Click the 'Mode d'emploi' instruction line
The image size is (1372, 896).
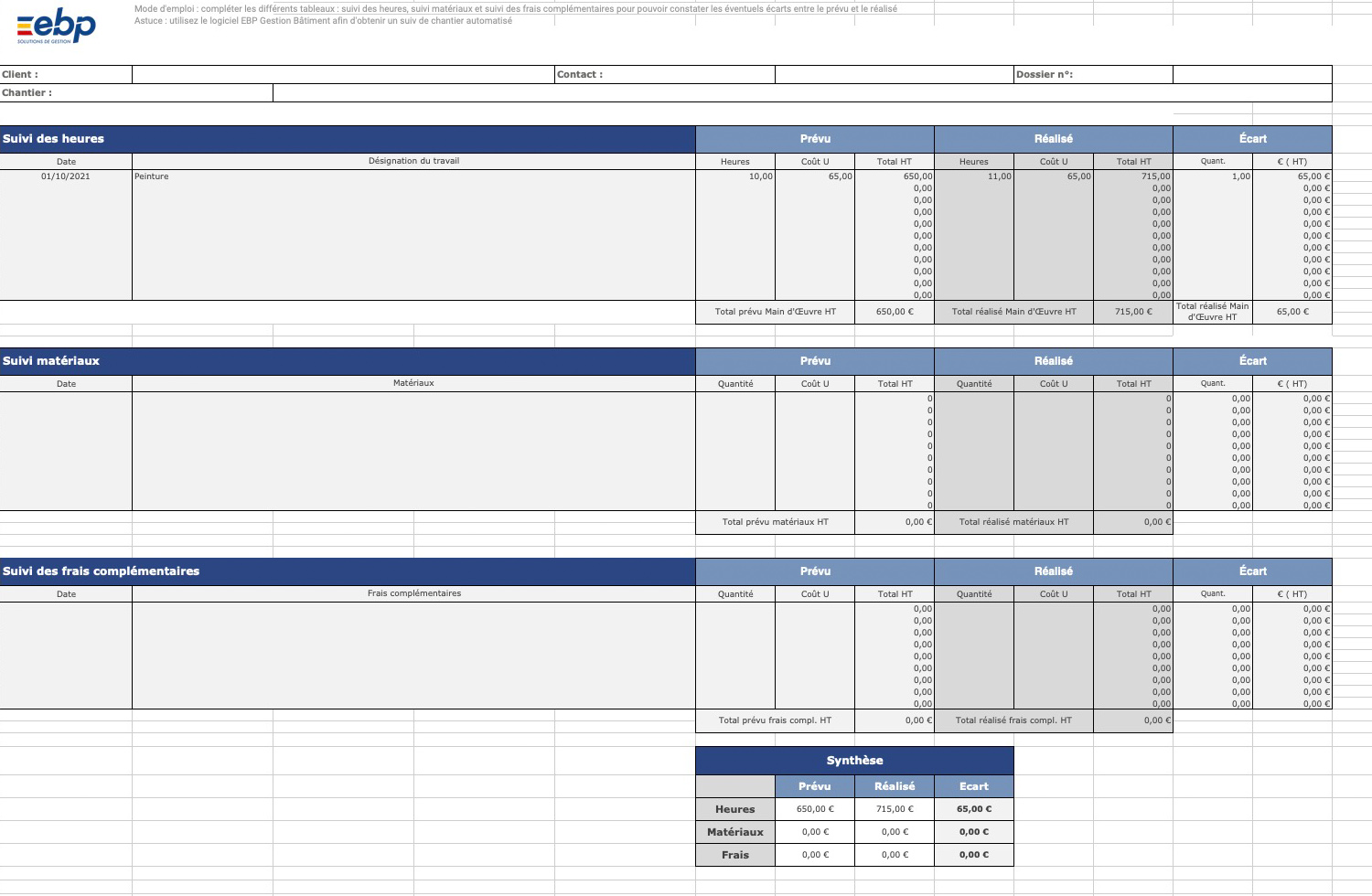pos(516,8)
